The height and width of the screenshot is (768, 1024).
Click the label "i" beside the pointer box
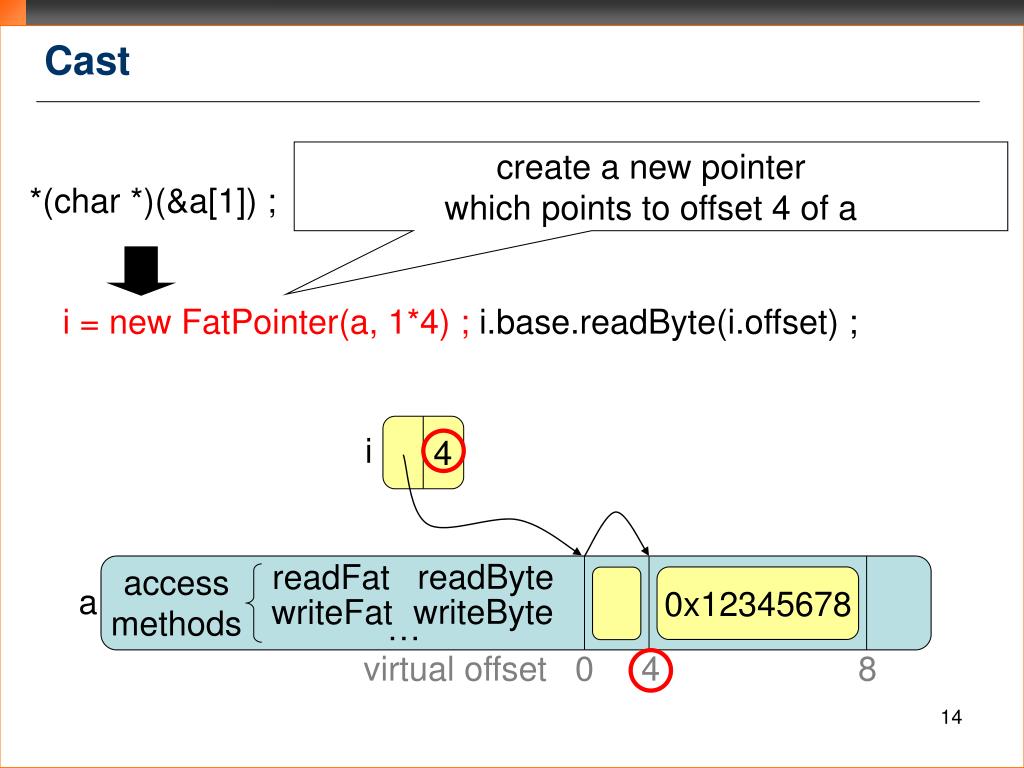click(x=369, y=451)
